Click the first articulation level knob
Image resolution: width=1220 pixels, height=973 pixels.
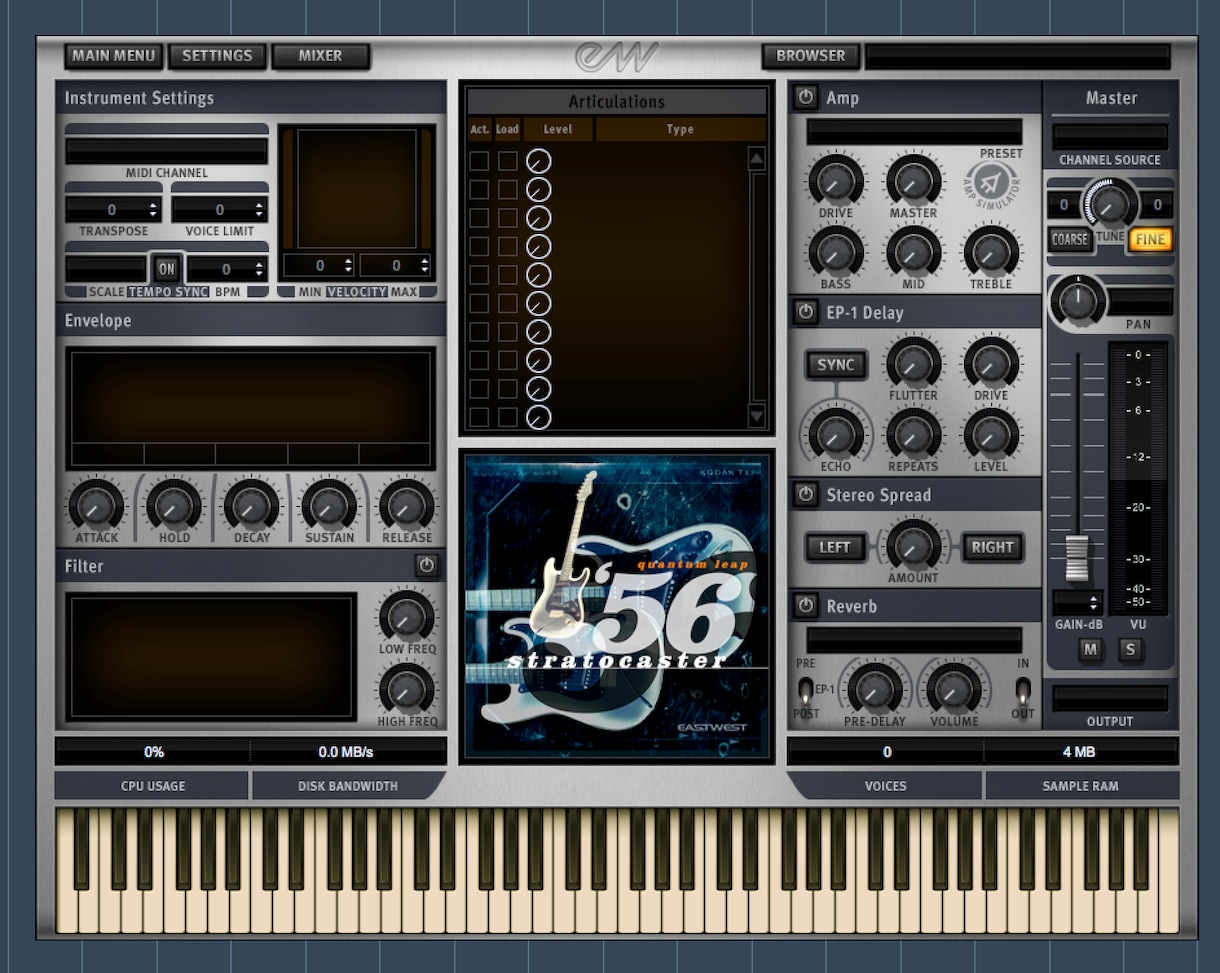click(x=538, y=161)
